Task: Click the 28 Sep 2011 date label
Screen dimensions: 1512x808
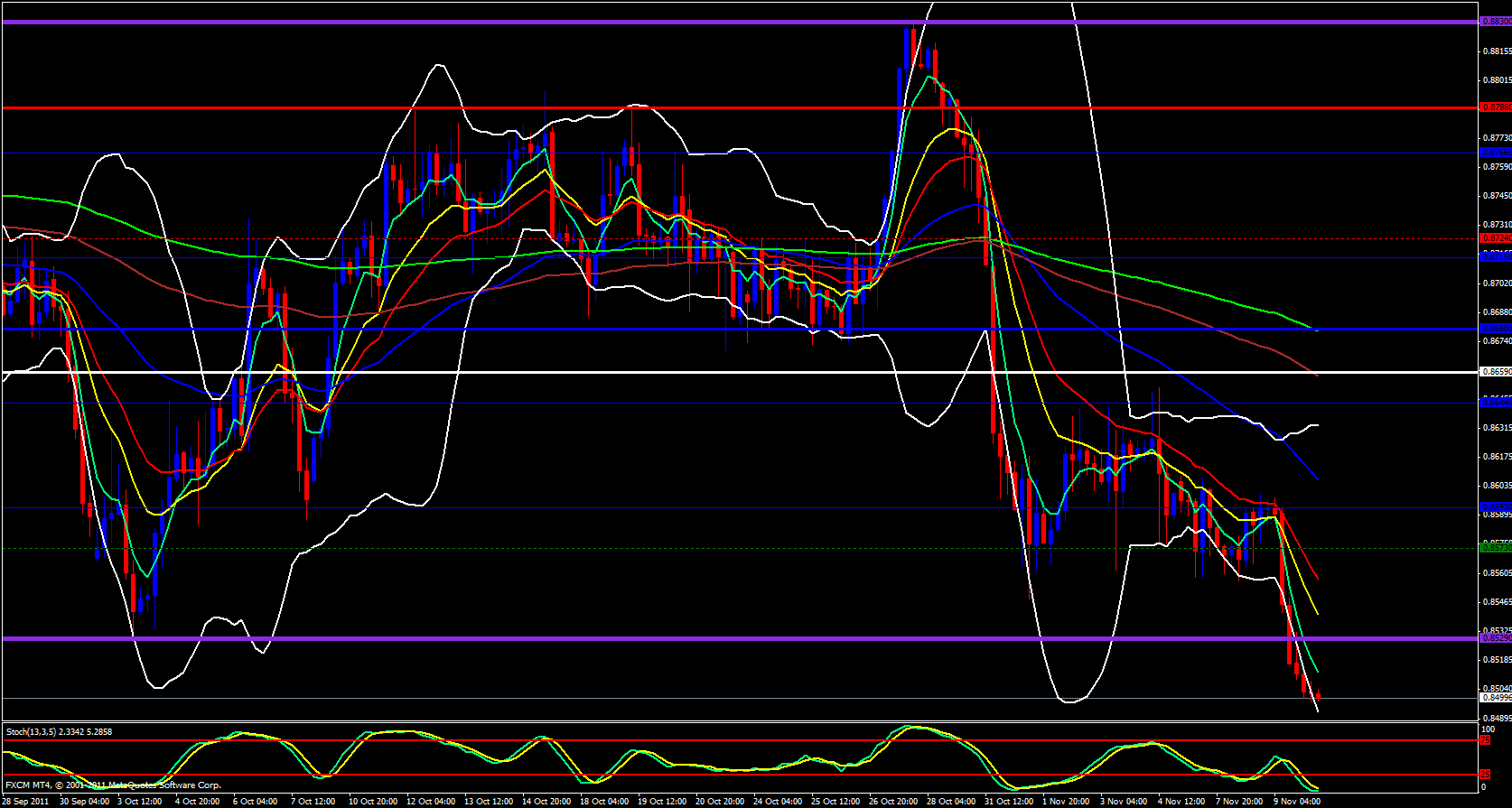Action: click(25, 802)
